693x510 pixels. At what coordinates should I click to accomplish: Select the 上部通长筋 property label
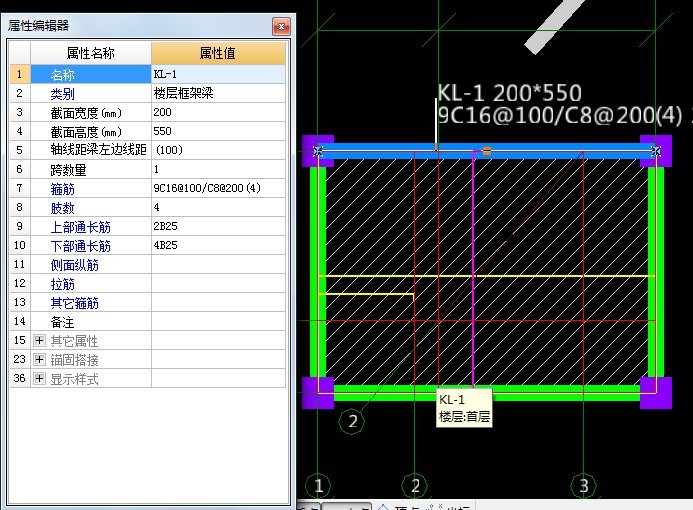click(80, 227)
